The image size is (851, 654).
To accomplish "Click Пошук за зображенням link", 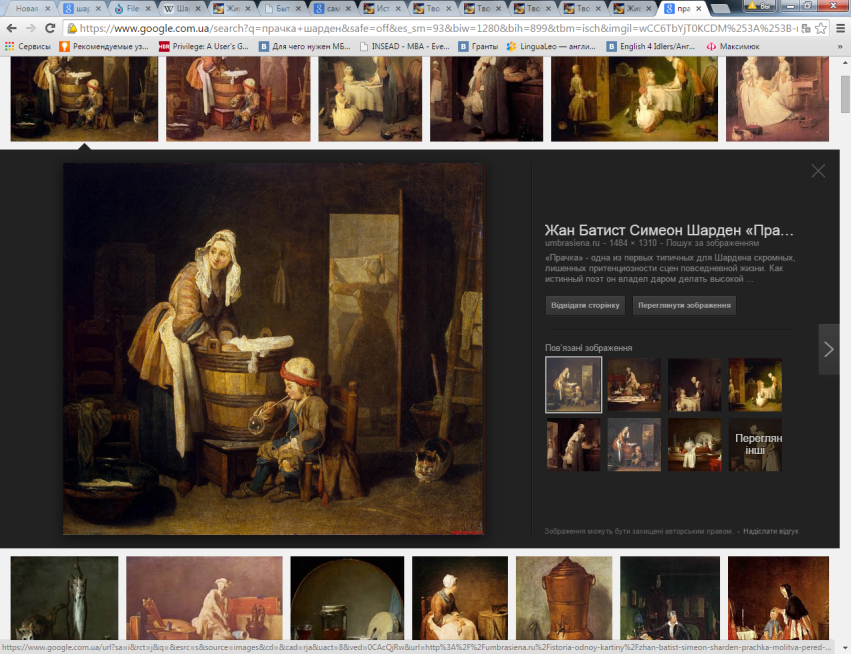I will 712,243.
